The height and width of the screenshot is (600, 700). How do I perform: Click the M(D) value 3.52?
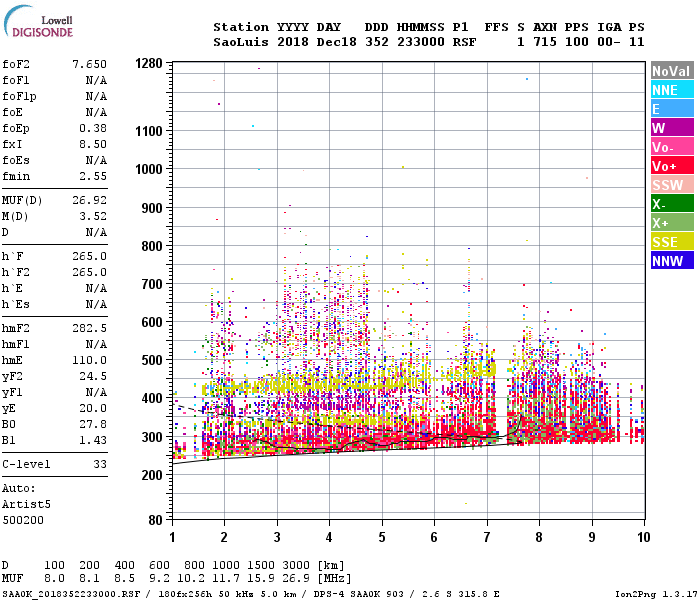93,216
